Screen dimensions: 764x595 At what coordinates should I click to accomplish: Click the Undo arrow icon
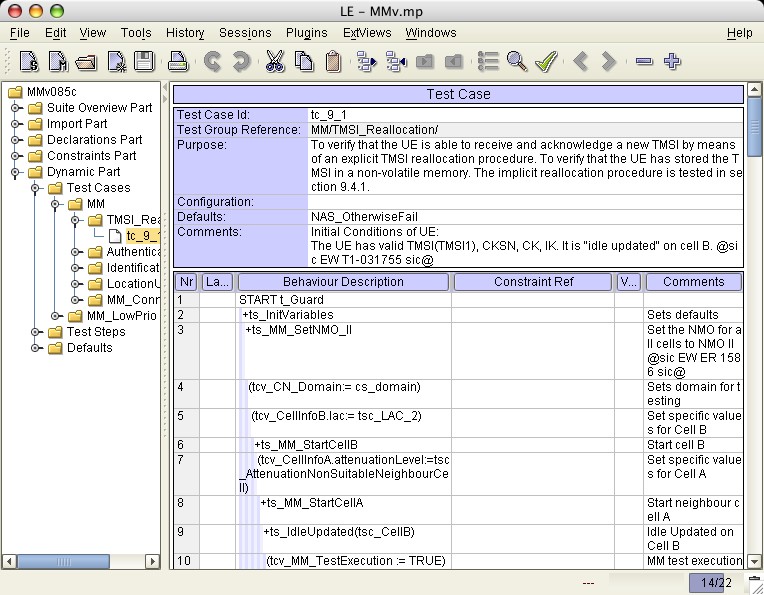212,62
